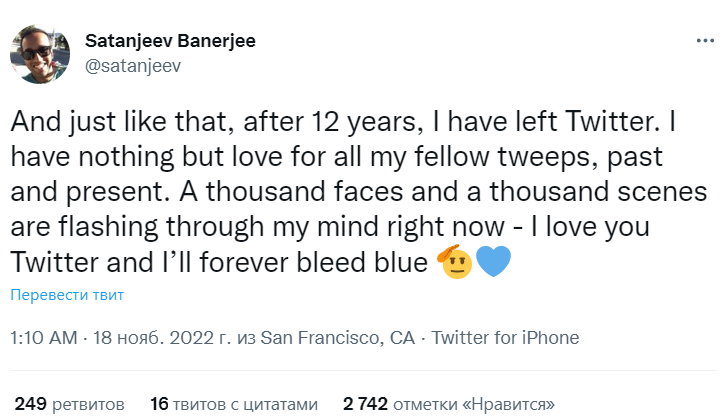Click the Перевести твит translate link
723x418 pixels.
[67, 294]
